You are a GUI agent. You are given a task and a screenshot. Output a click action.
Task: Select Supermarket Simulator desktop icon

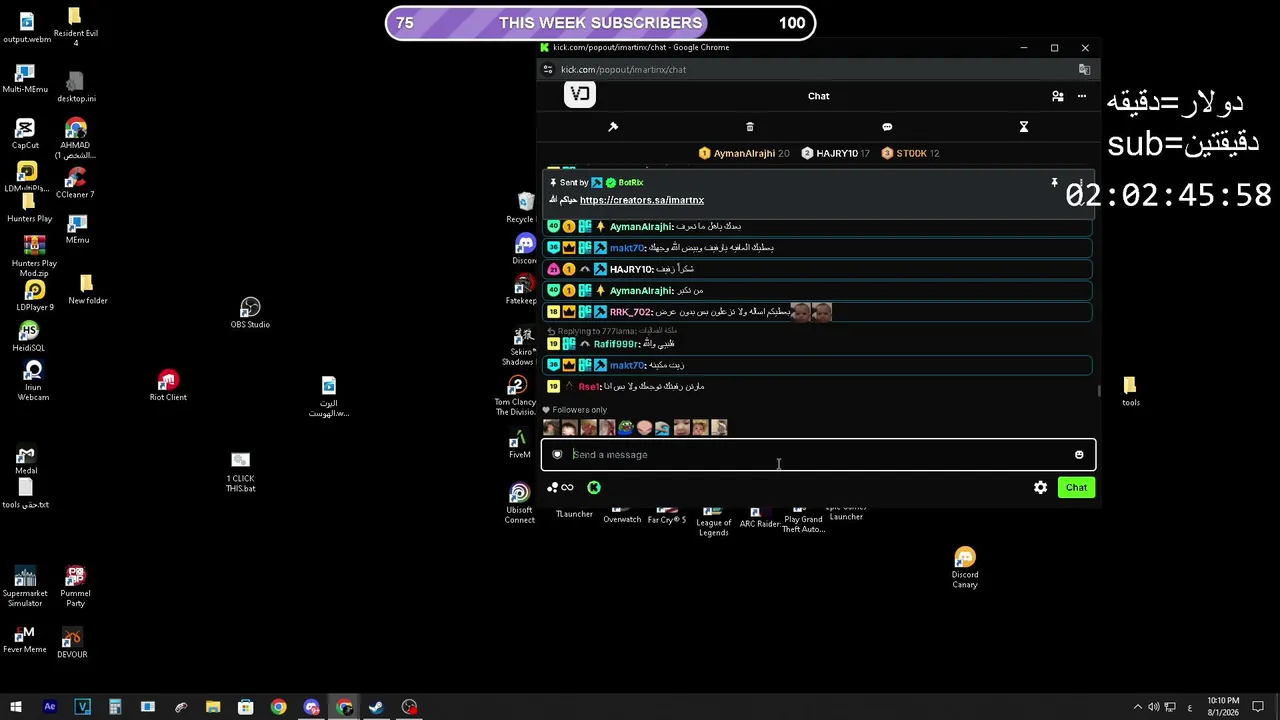[25, 587]
